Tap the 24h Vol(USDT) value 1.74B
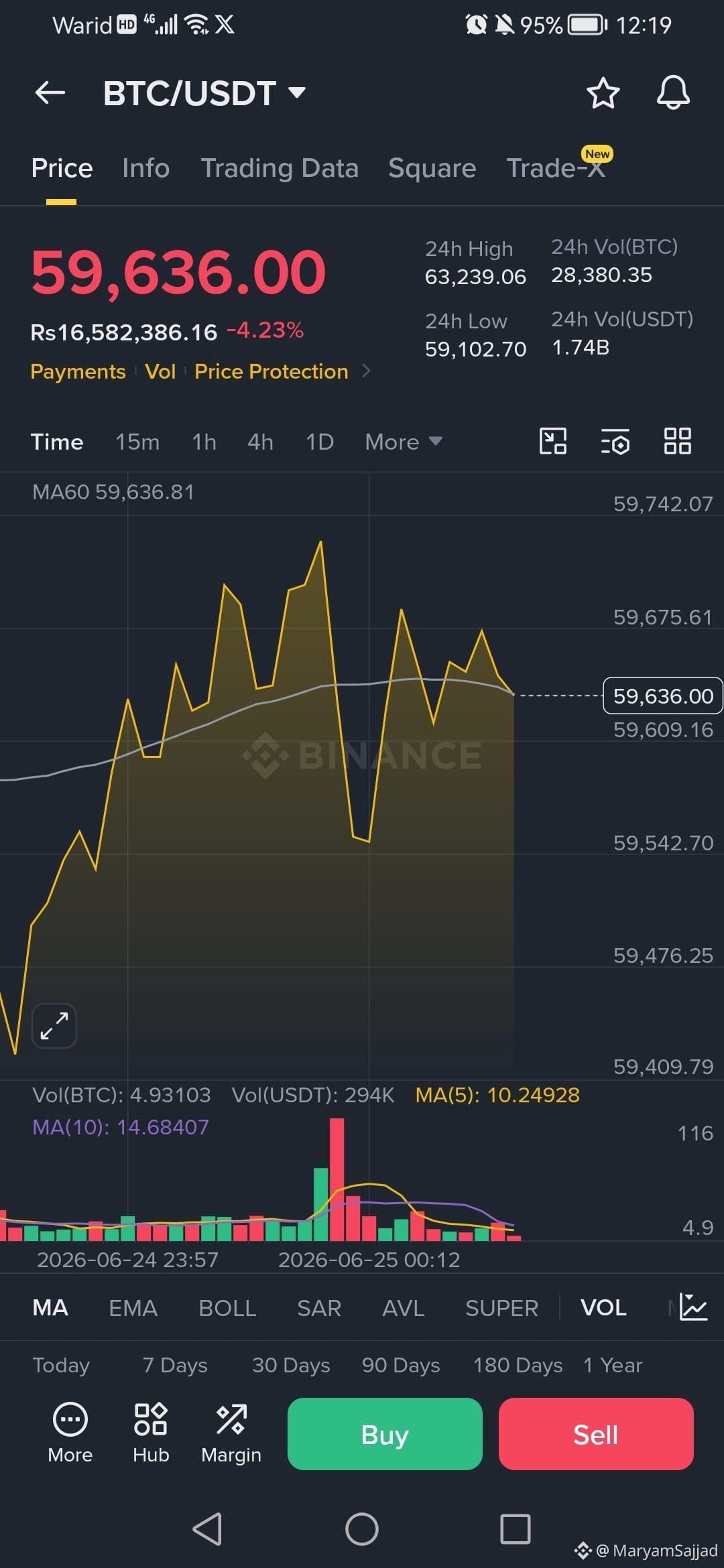The height and width of the screenshot is (1568, 724). (580, 347)
